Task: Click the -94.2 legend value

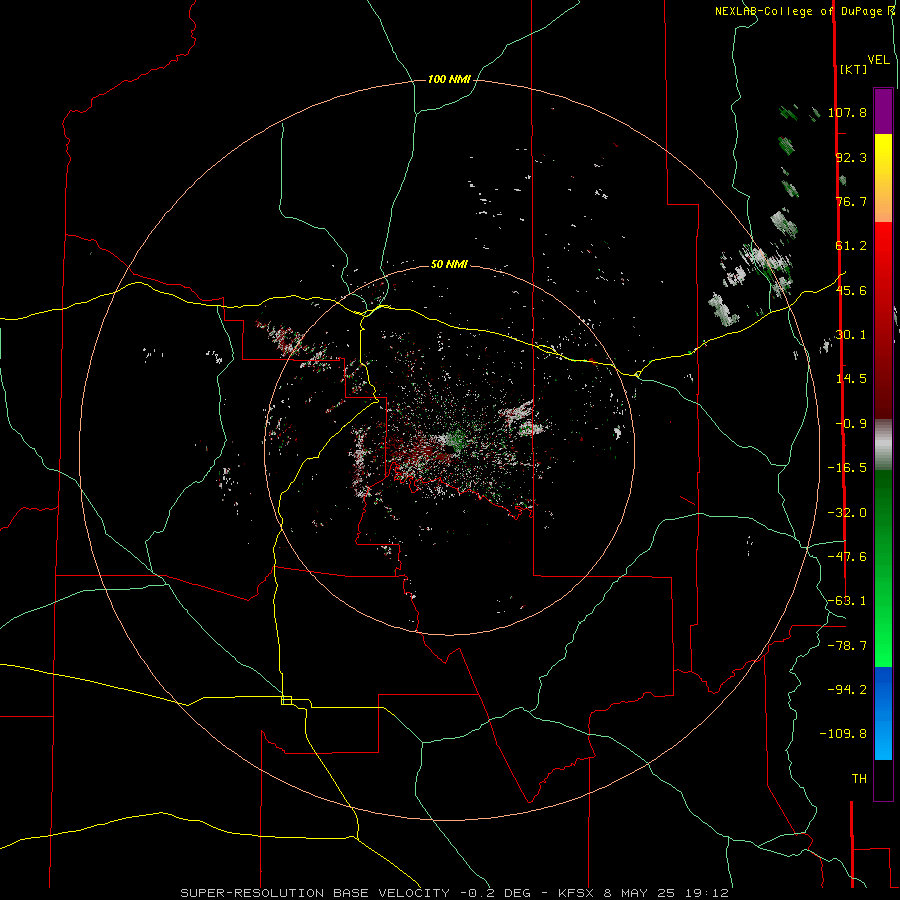Action: point(847,689)
